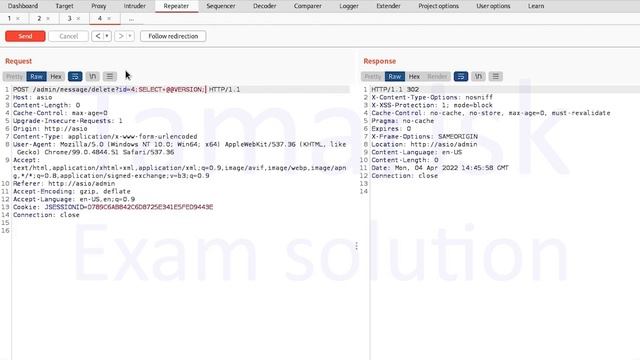640x360 pixels.
Task: Select Hex view in Response panel
Action: pyautogui.click(x=414, y=76)
